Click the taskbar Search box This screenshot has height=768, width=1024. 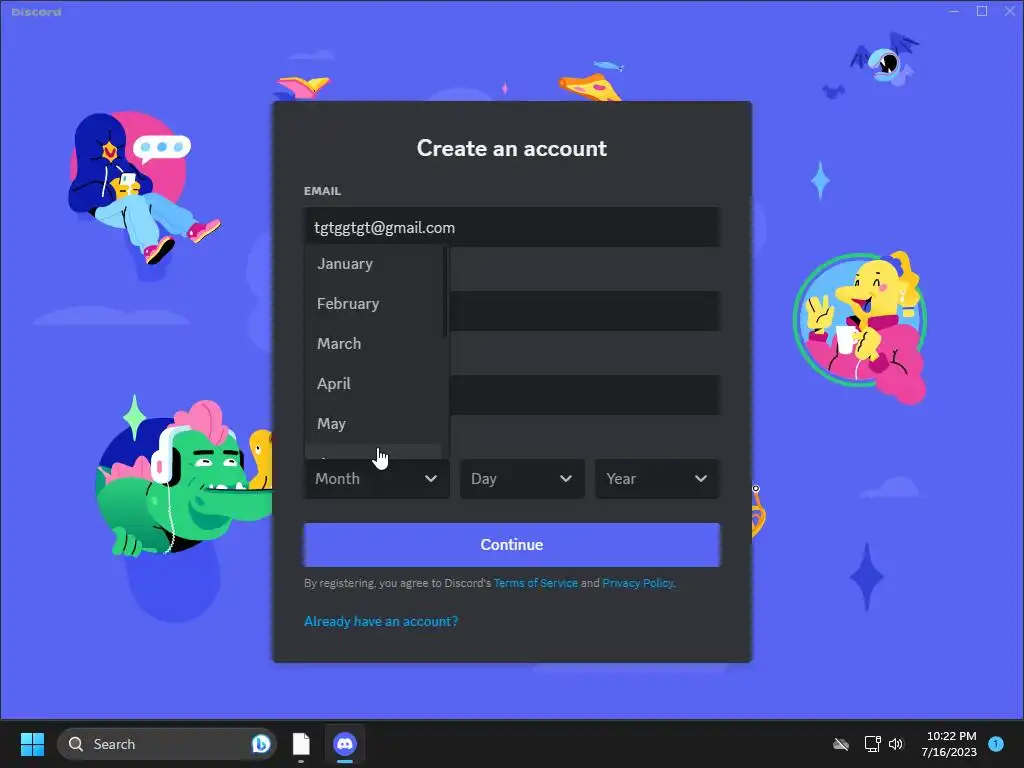tap(167, 744)
